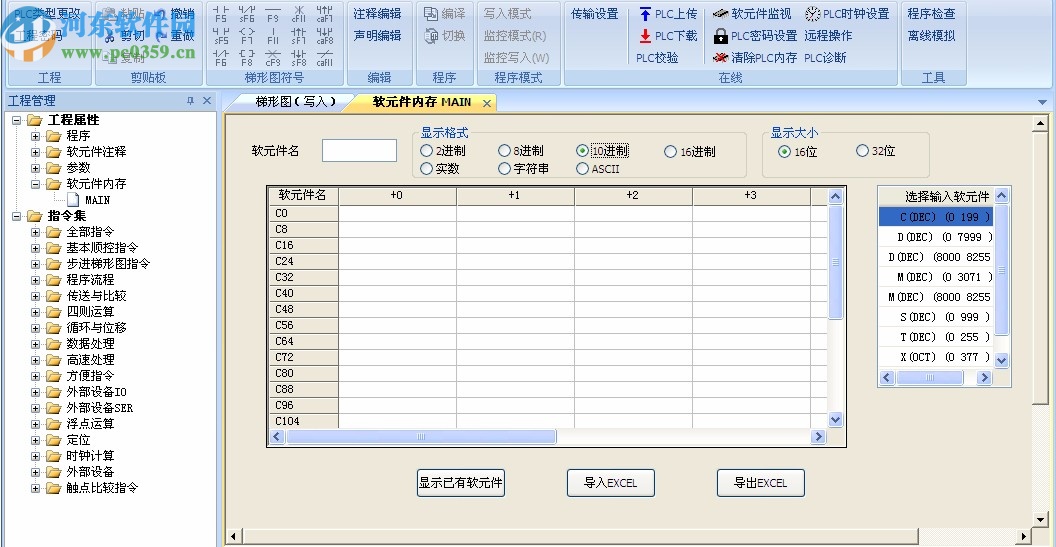Insert normally closed contact F6
1056x547 pixels.
click(x=221, y=58)
